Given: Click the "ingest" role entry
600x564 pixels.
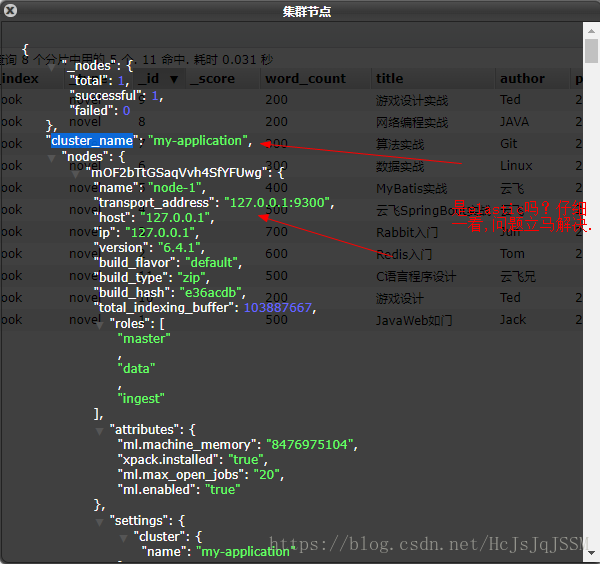Looking at the screenshot, I should pyautogui.click(x=141, y=399).
